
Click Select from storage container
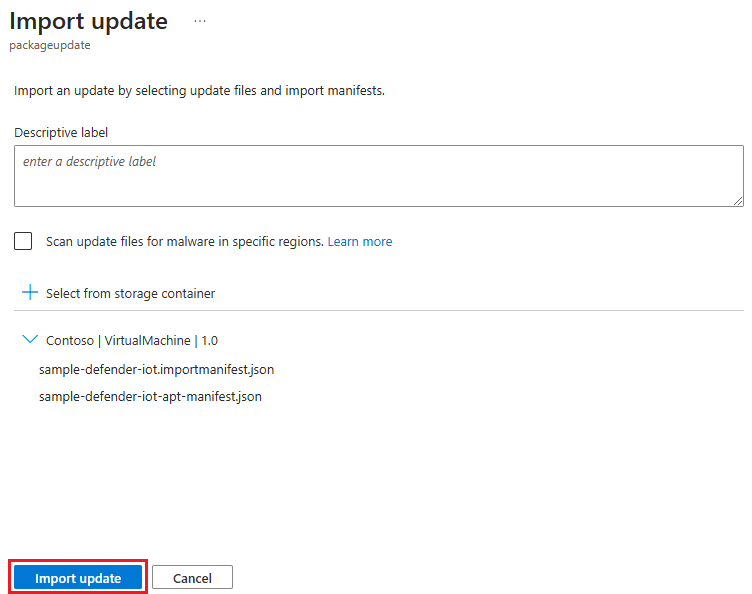tap(130, 293)
